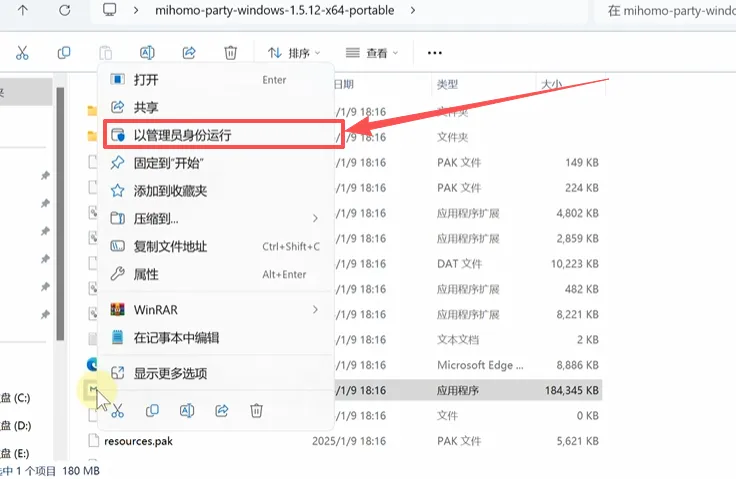Expand the 压缩到... submenu
The width and height of the screenshot is (736, 479).
coord(216,218)
